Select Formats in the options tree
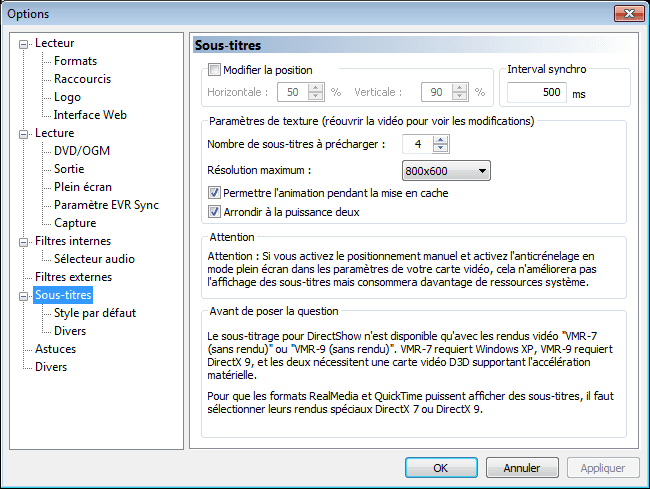650x489 pixels. [x=75, y=61]
